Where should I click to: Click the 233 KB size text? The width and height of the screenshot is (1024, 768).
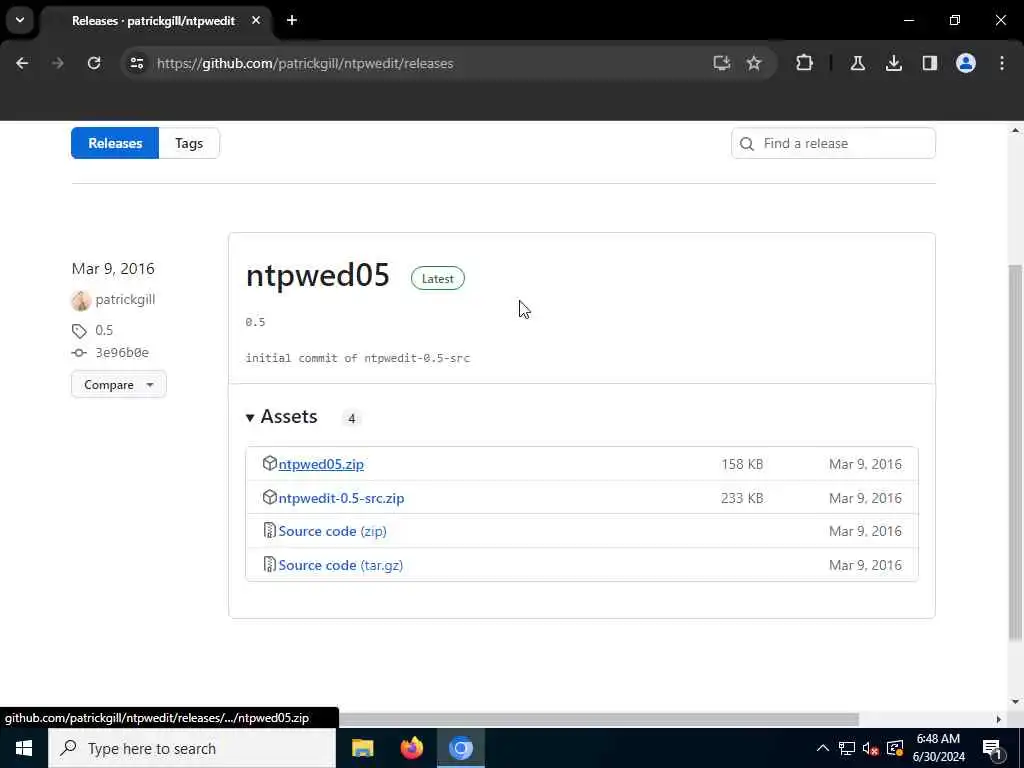coord(742,498)
